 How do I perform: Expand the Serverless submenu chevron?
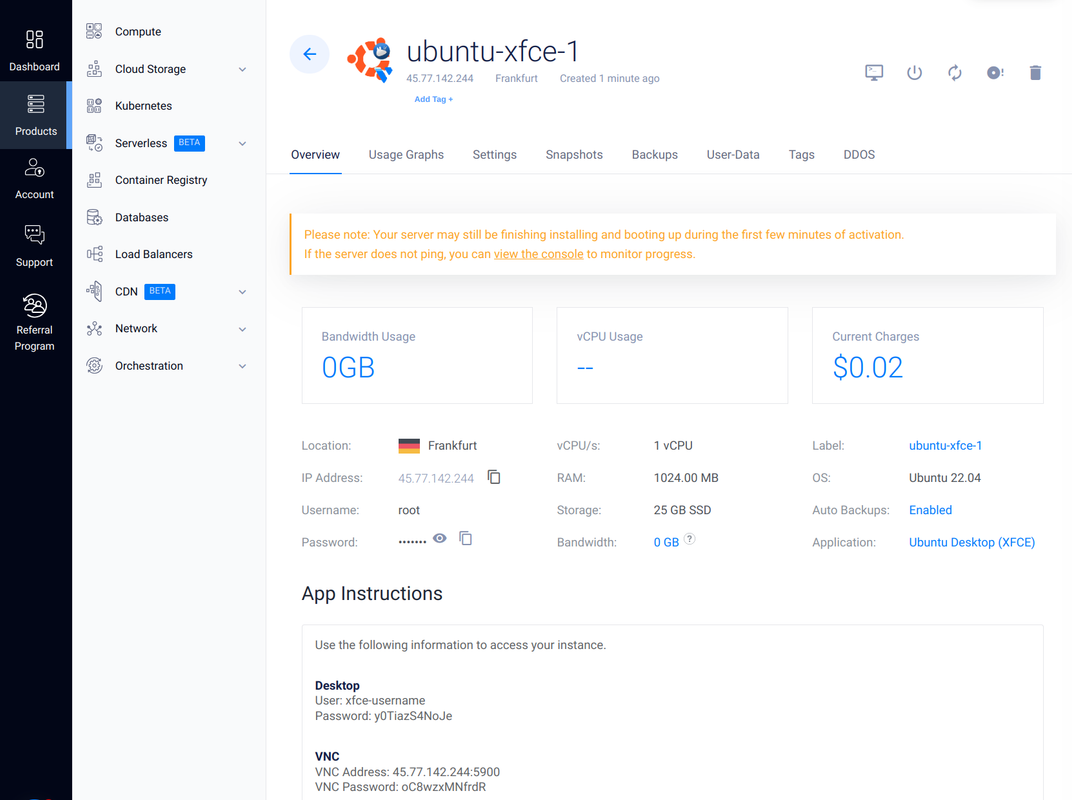tap(242, 144)
